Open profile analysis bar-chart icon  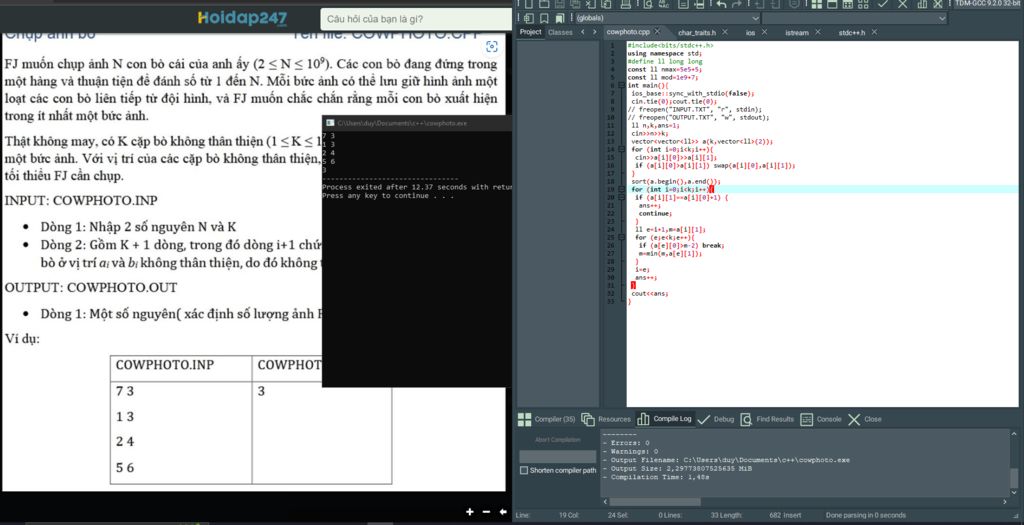click(922, 4)
